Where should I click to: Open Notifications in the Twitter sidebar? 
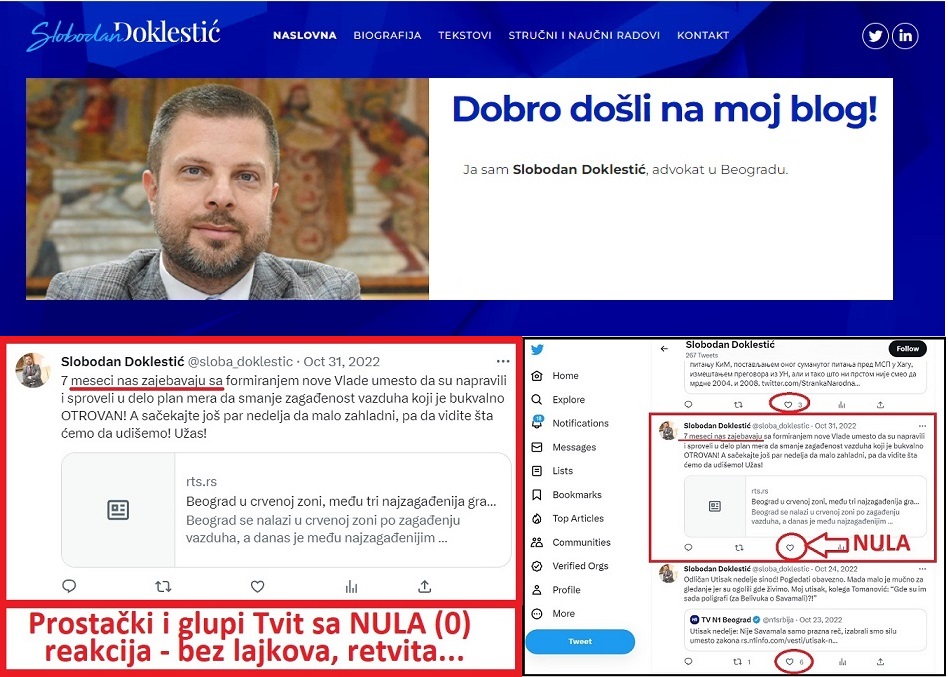click(580, 423)
